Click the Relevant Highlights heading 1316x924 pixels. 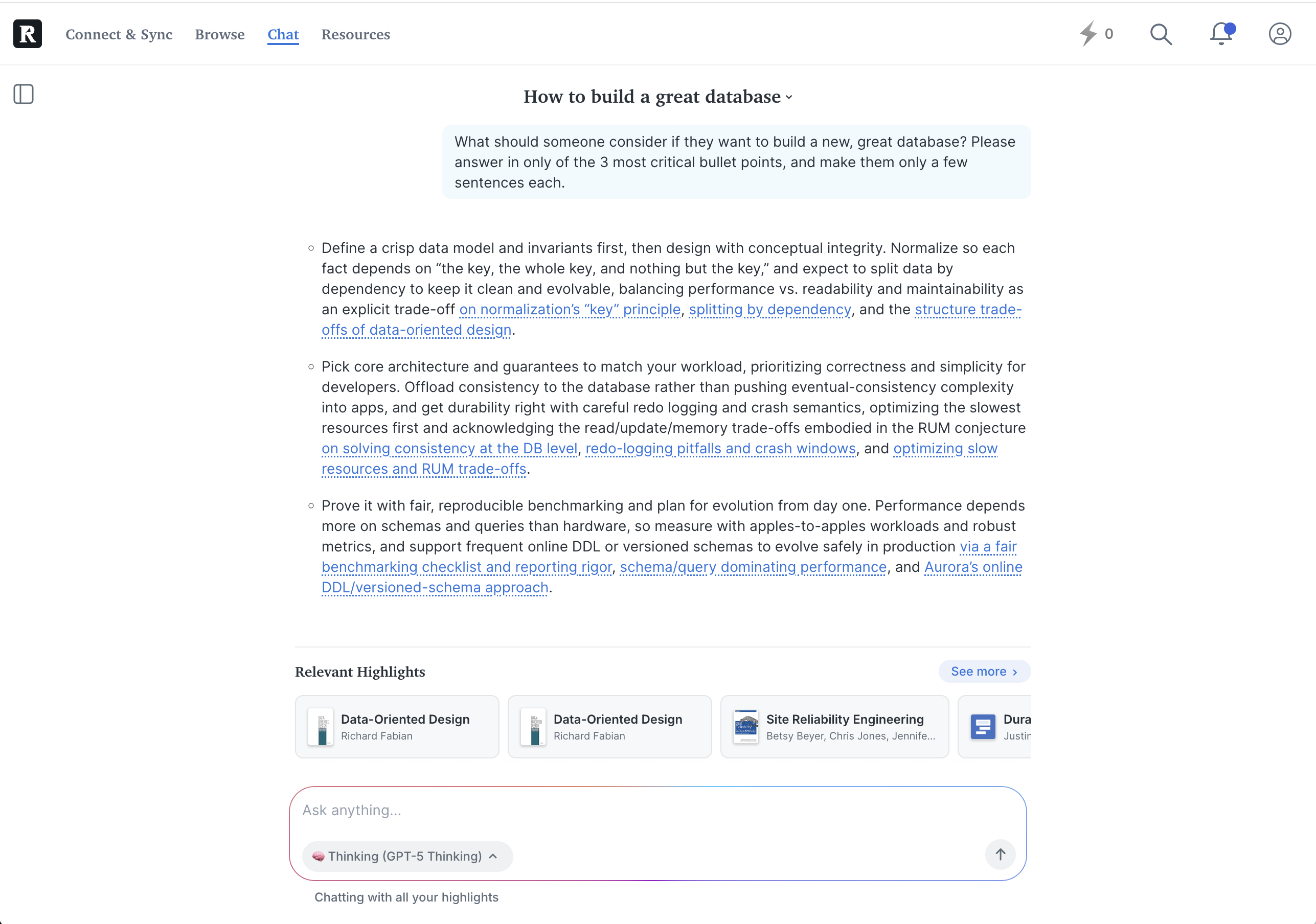click(x=360, y=672)
